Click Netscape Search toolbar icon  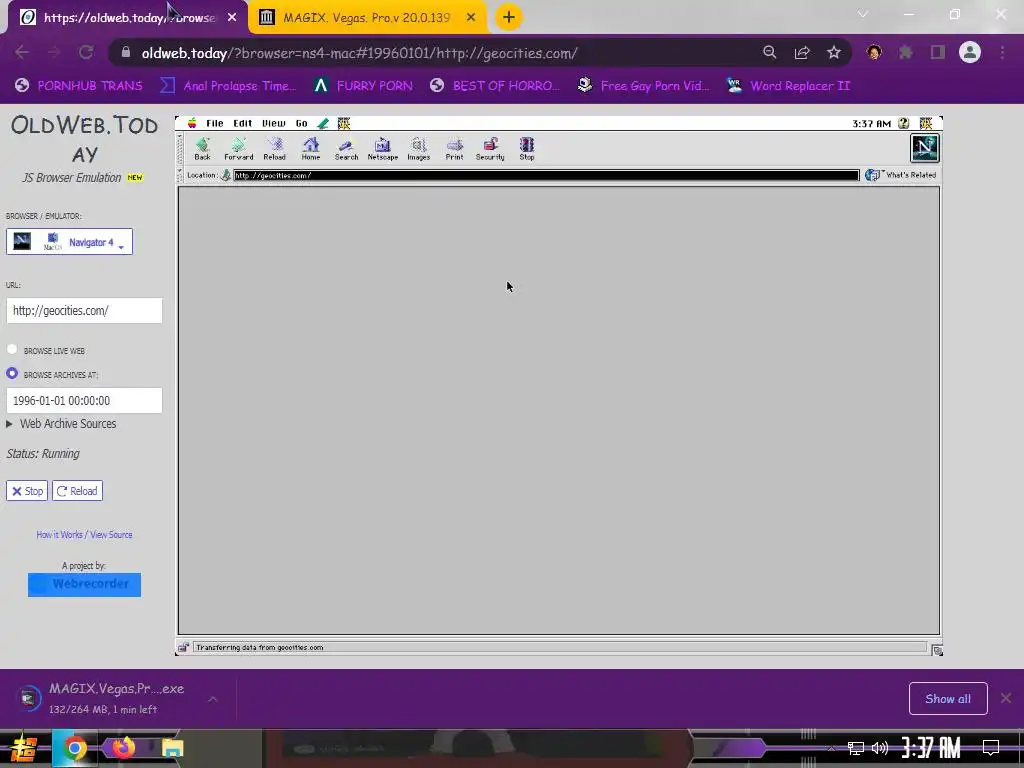click(346, 148)
